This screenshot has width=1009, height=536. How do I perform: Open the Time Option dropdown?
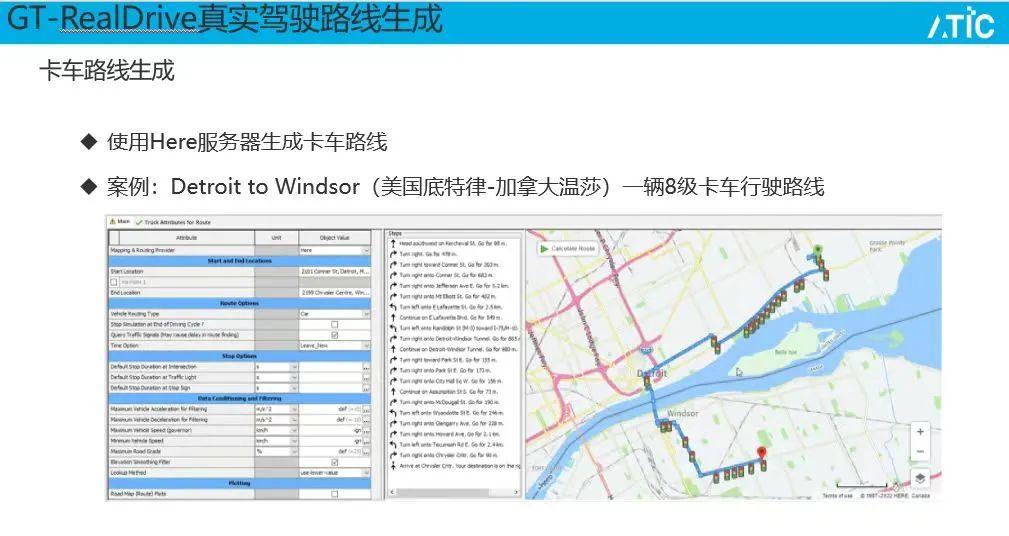click(366, 345)
